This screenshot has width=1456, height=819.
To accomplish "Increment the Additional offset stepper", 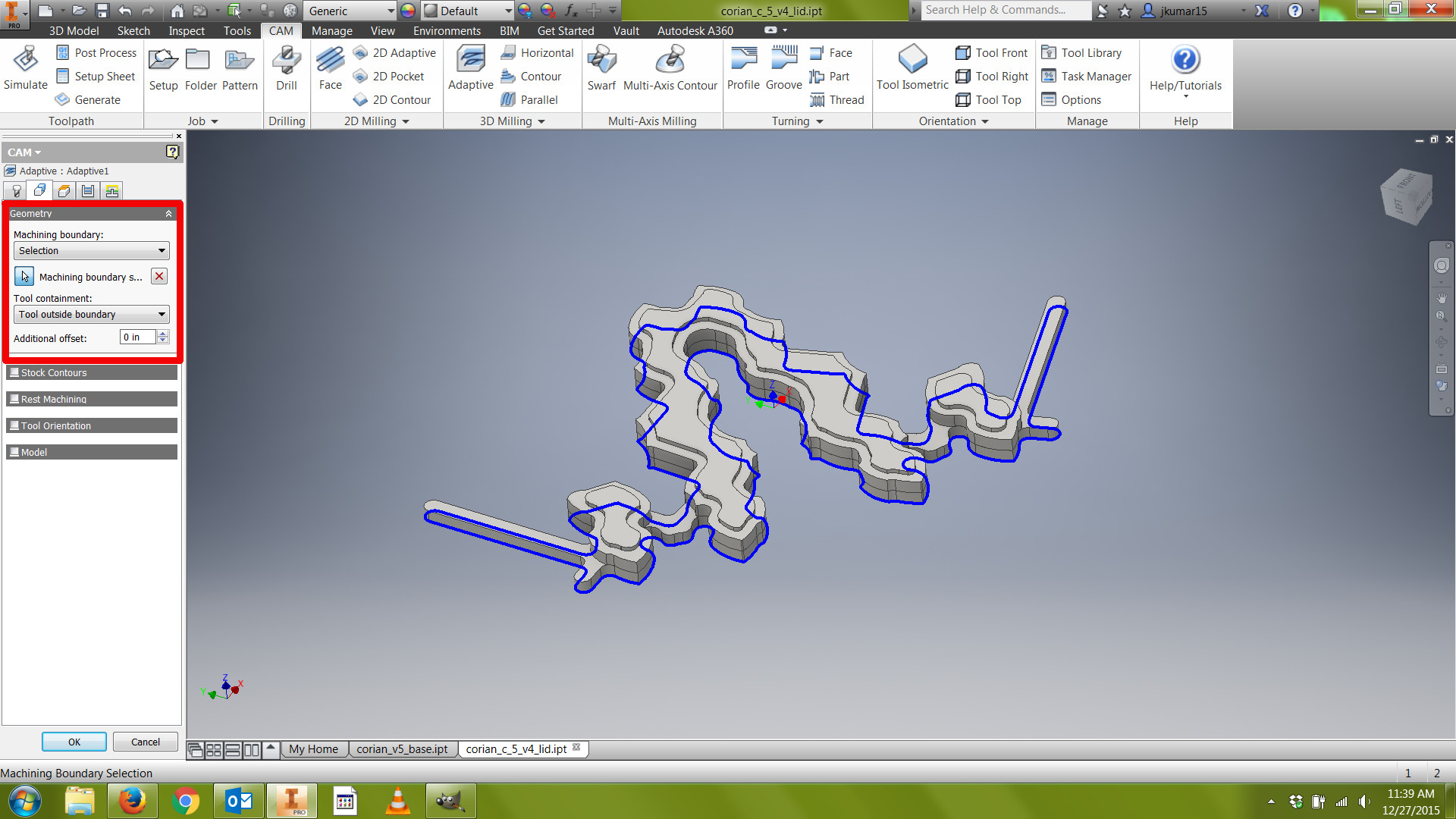I will click(x=163, y=334).
